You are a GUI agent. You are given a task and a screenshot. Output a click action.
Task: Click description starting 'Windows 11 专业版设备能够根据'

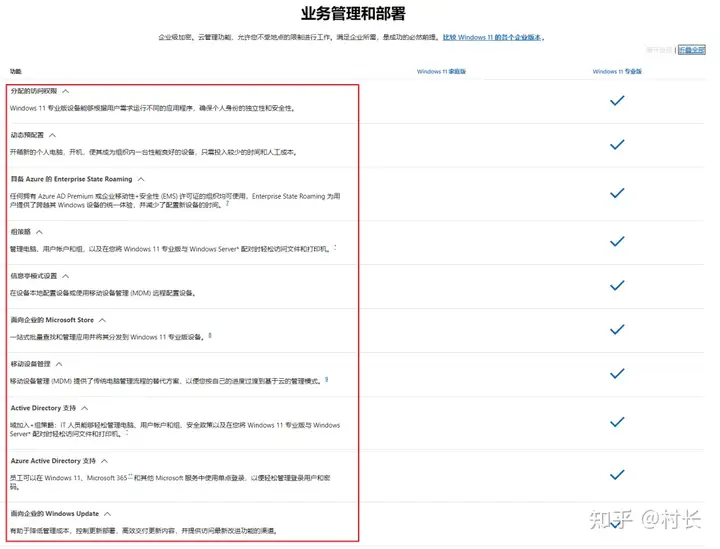[x=153, y=108]
